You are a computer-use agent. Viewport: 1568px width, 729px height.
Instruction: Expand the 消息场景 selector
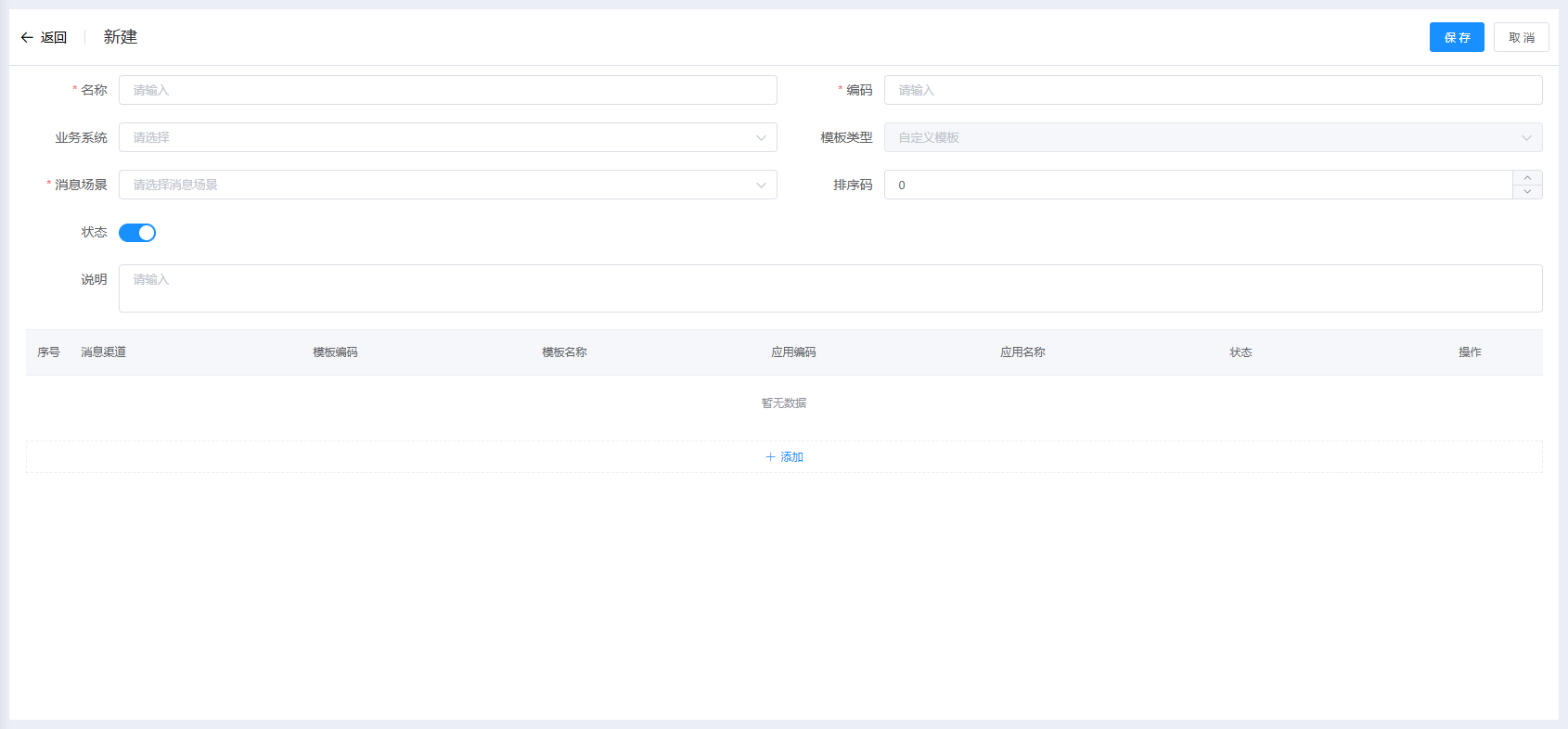coord(447,185)
